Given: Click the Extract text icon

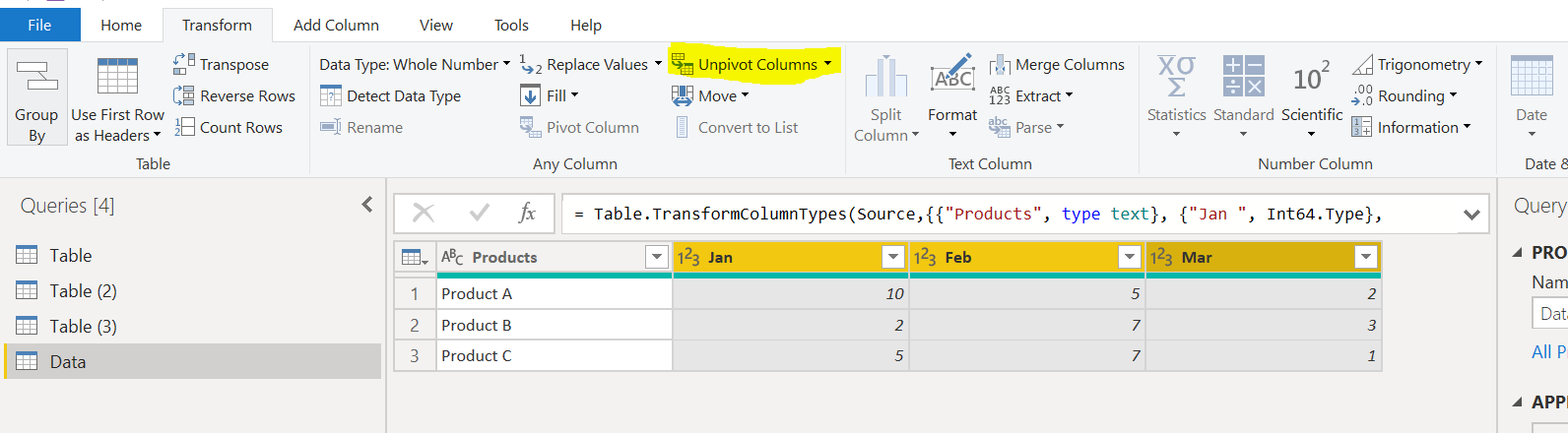Looking at the screenshot, I should (1000, 95).
